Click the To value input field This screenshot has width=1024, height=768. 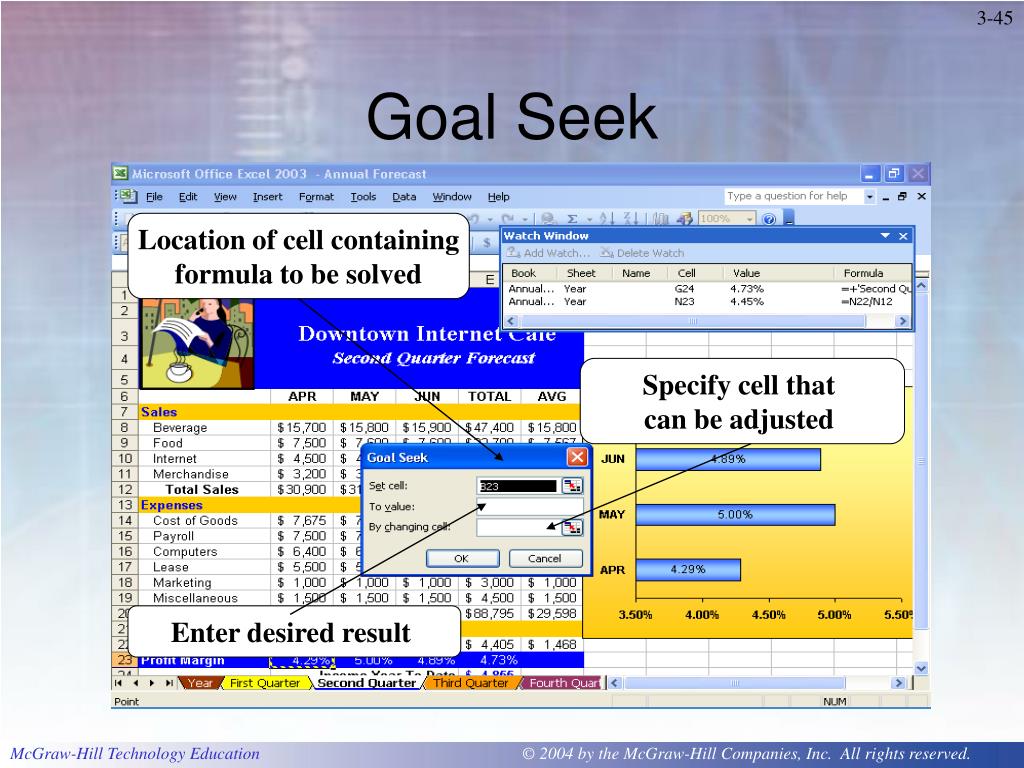(530, 507)
